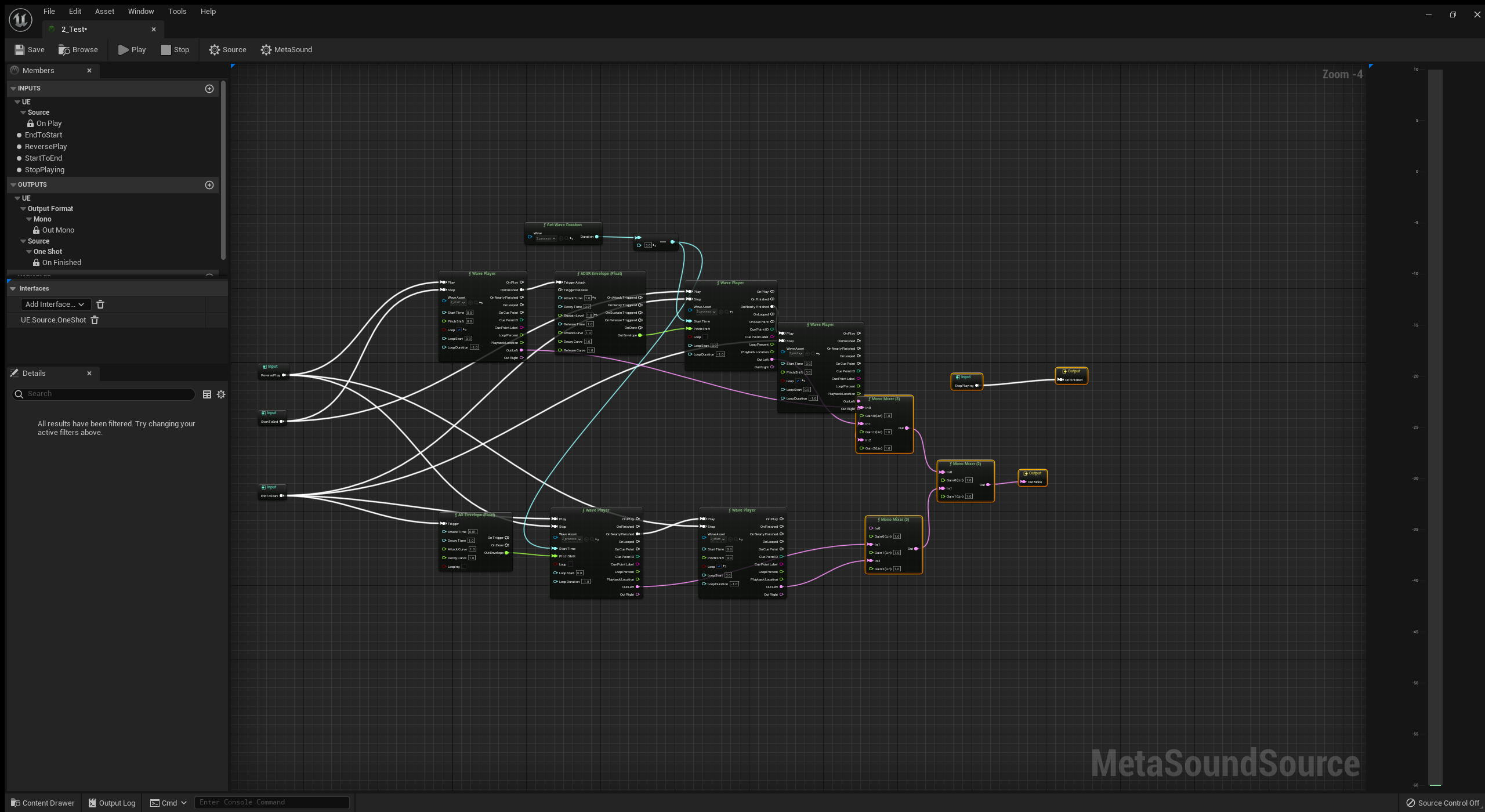Open Wave dropdown in Get Wave Duration
Image resolution: width=1485 pixels, height=812 pixels.
[x=546, y=238]
